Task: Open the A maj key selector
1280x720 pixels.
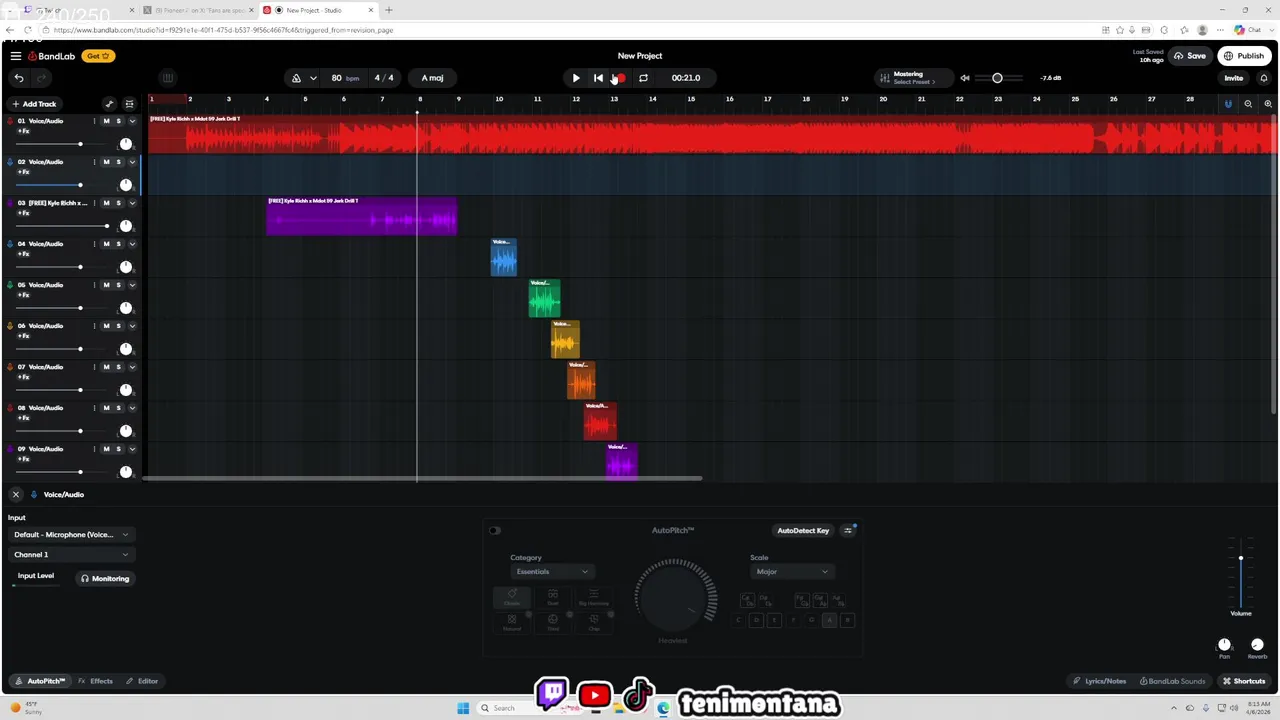Action: point(433,78)
